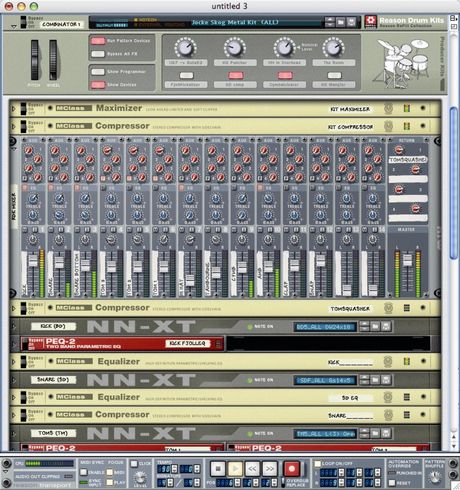Expand the Maximizer device
The height and width of the screenshot is (490, 460).
(x=13, y=109)
